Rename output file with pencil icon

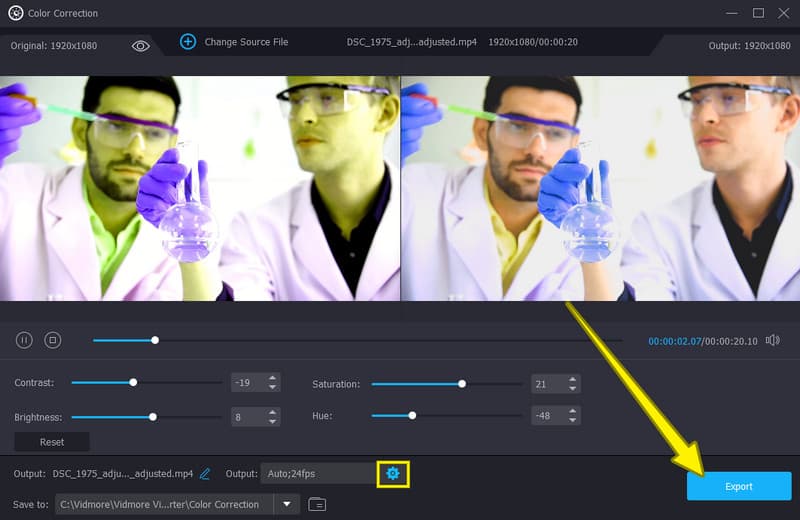click(205, 473)
